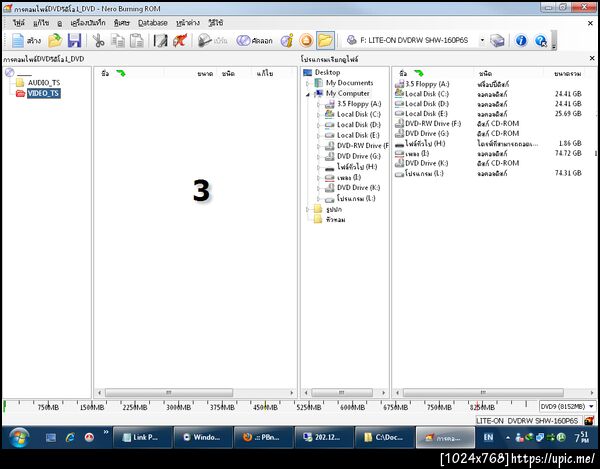Expand 3.5 Floppy (A:) tree node
600x469 pixels.
(x=319, y=104)
